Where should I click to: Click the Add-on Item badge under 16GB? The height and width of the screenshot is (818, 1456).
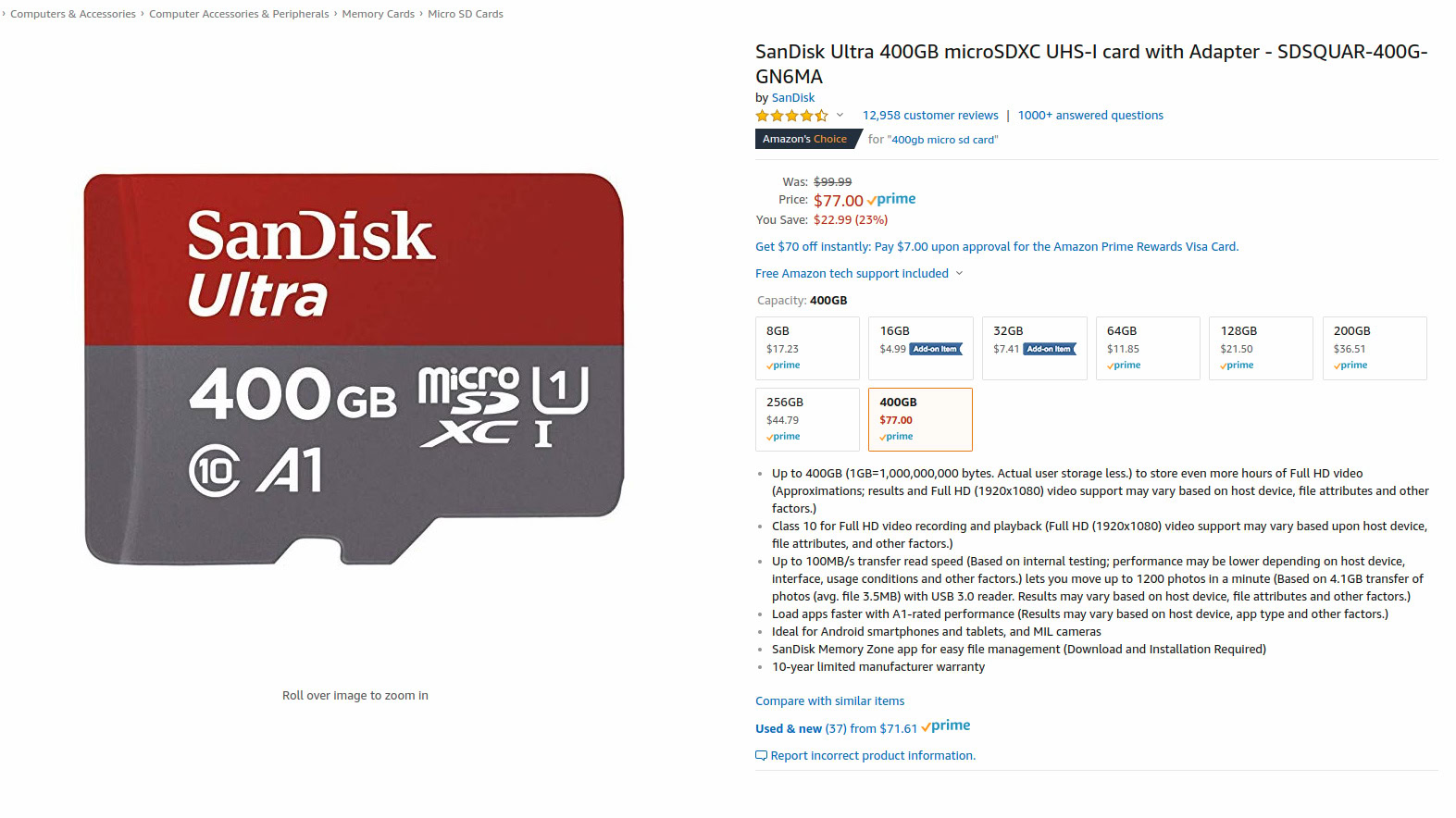coord(935,350)
